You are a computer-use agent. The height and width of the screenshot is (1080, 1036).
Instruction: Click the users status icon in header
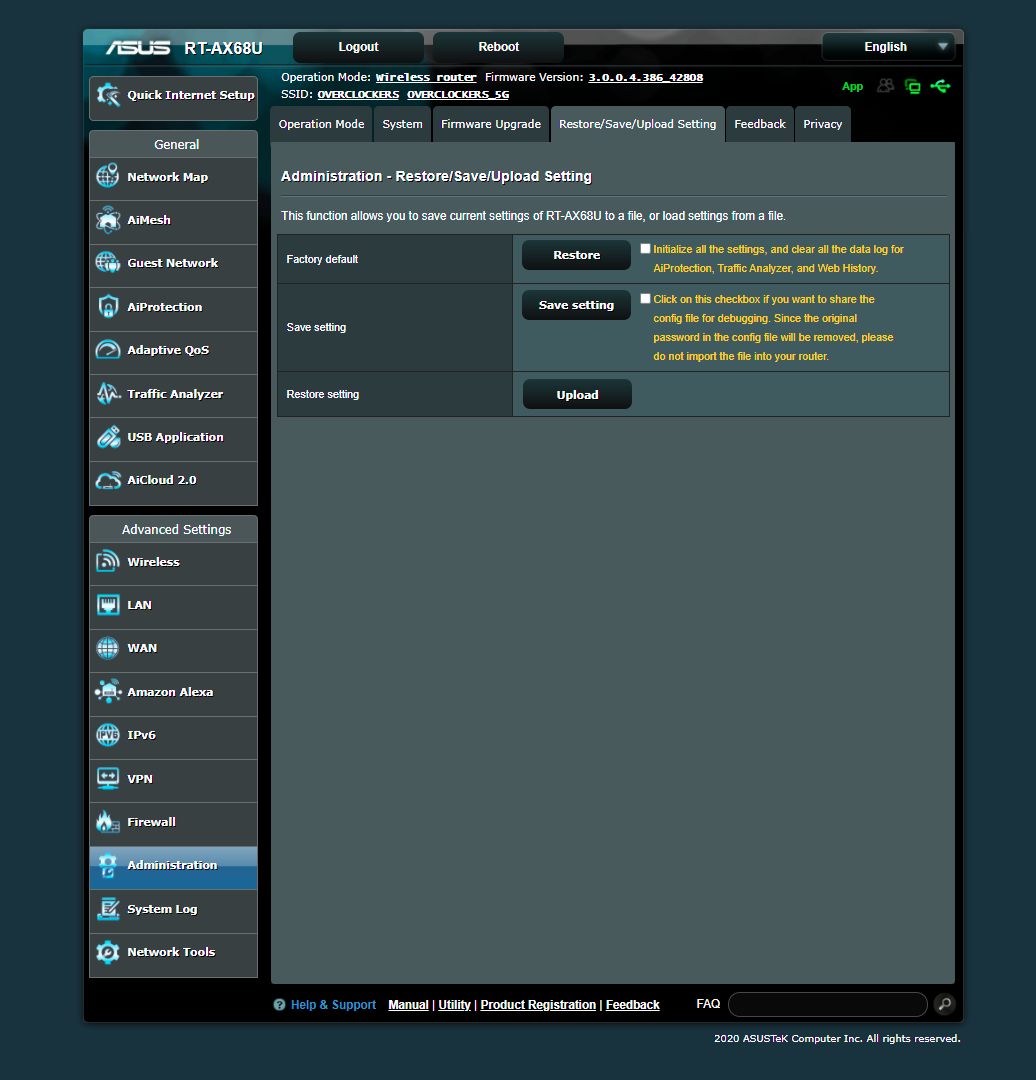885,86
